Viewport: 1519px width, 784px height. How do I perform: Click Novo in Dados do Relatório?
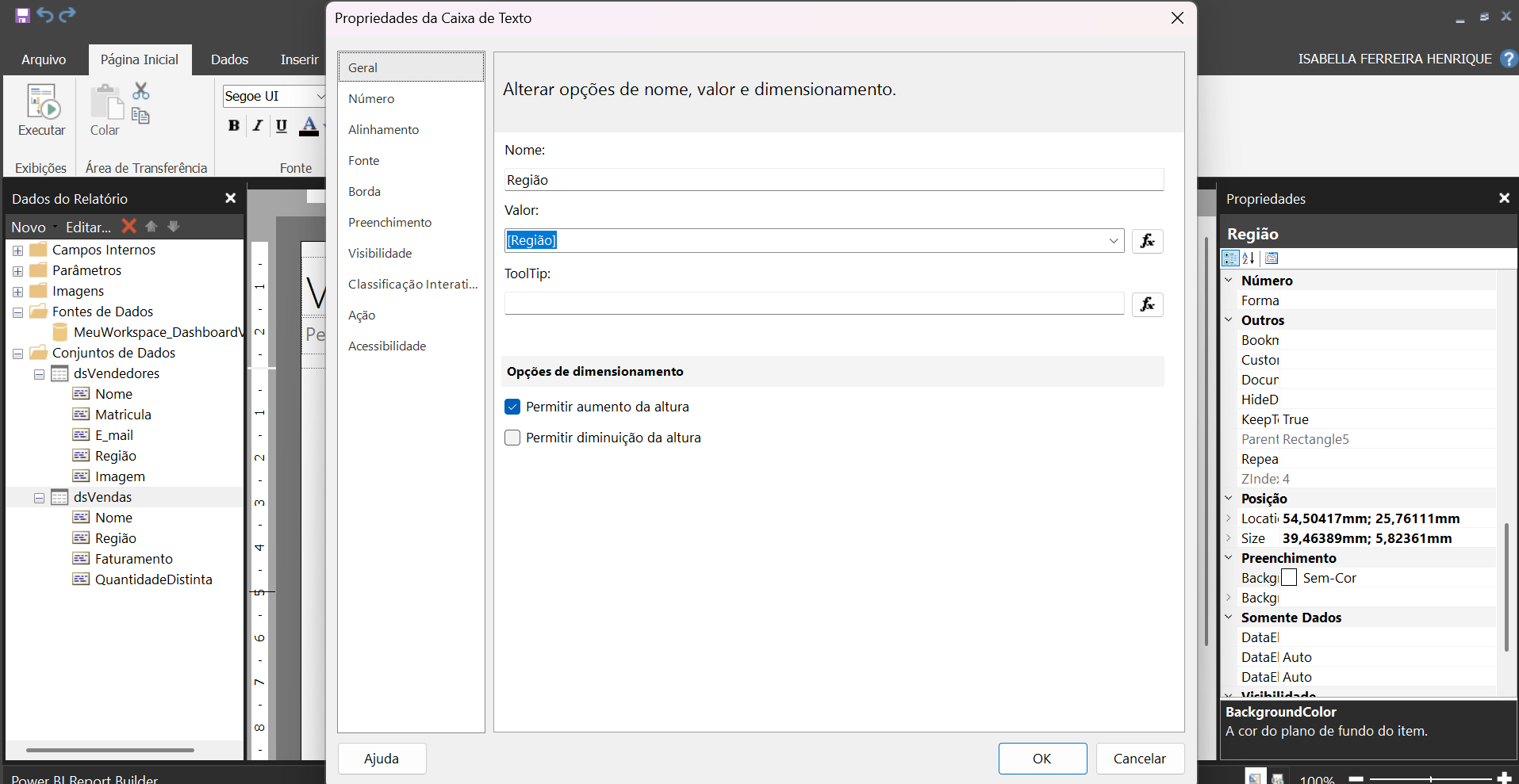click(29, 227)
